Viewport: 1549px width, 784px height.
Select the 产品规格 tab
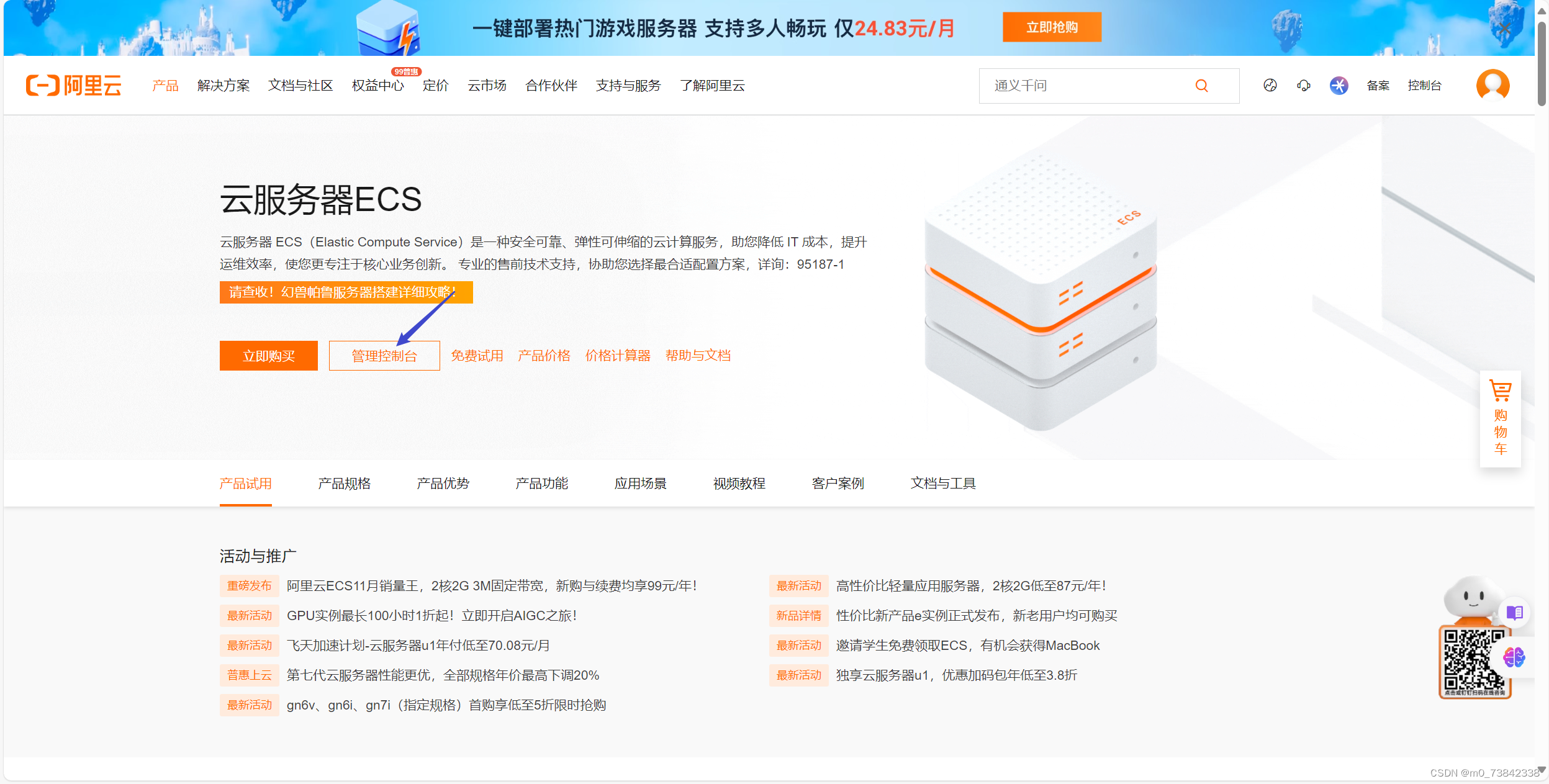click(x=344, y=484)
